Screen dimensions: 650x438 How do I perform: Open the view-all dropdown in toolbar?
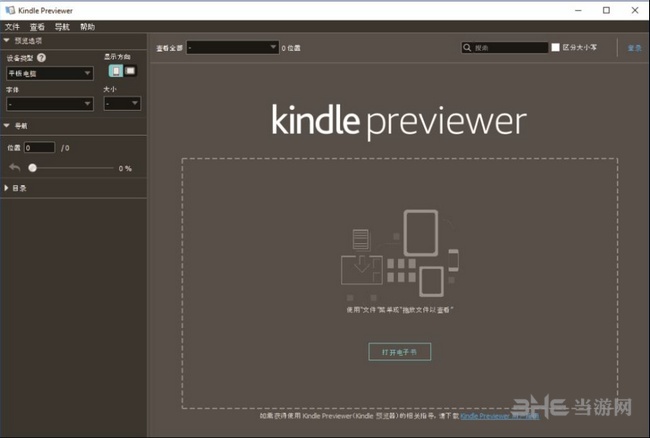click(233, 48)
